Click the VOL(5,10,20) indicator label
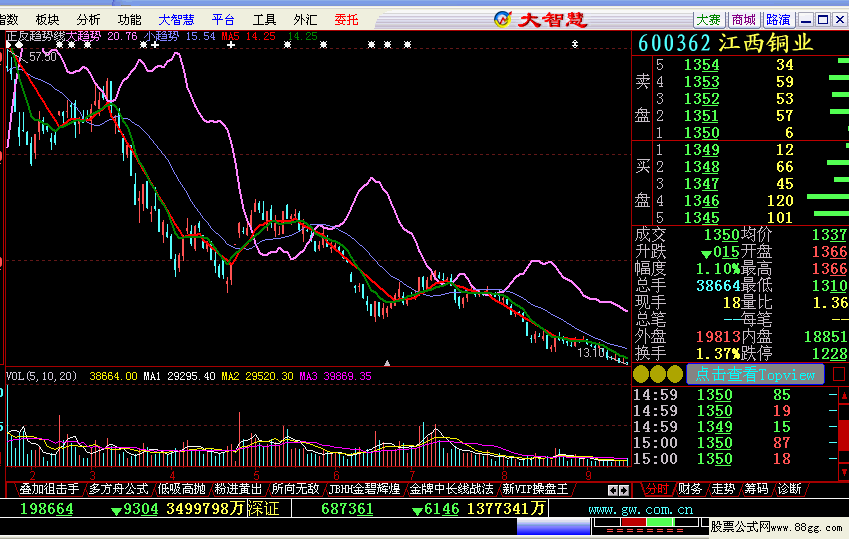Image resolution: width=849 pixels, height=539 pixels. (41, 376)
